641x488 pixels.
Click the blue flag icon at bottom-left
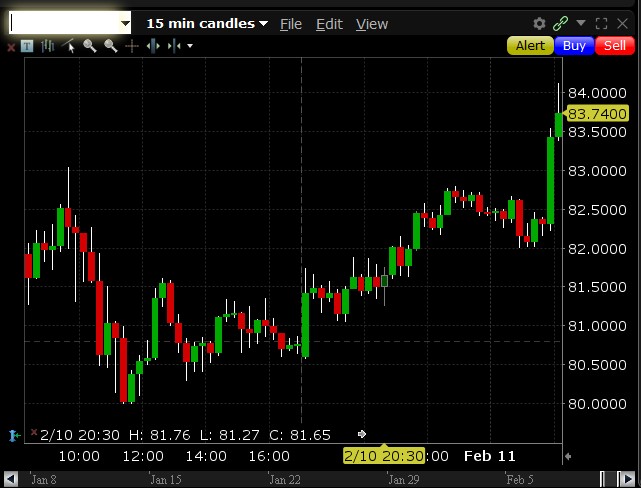pyautogui.click(x=14, y=436)
